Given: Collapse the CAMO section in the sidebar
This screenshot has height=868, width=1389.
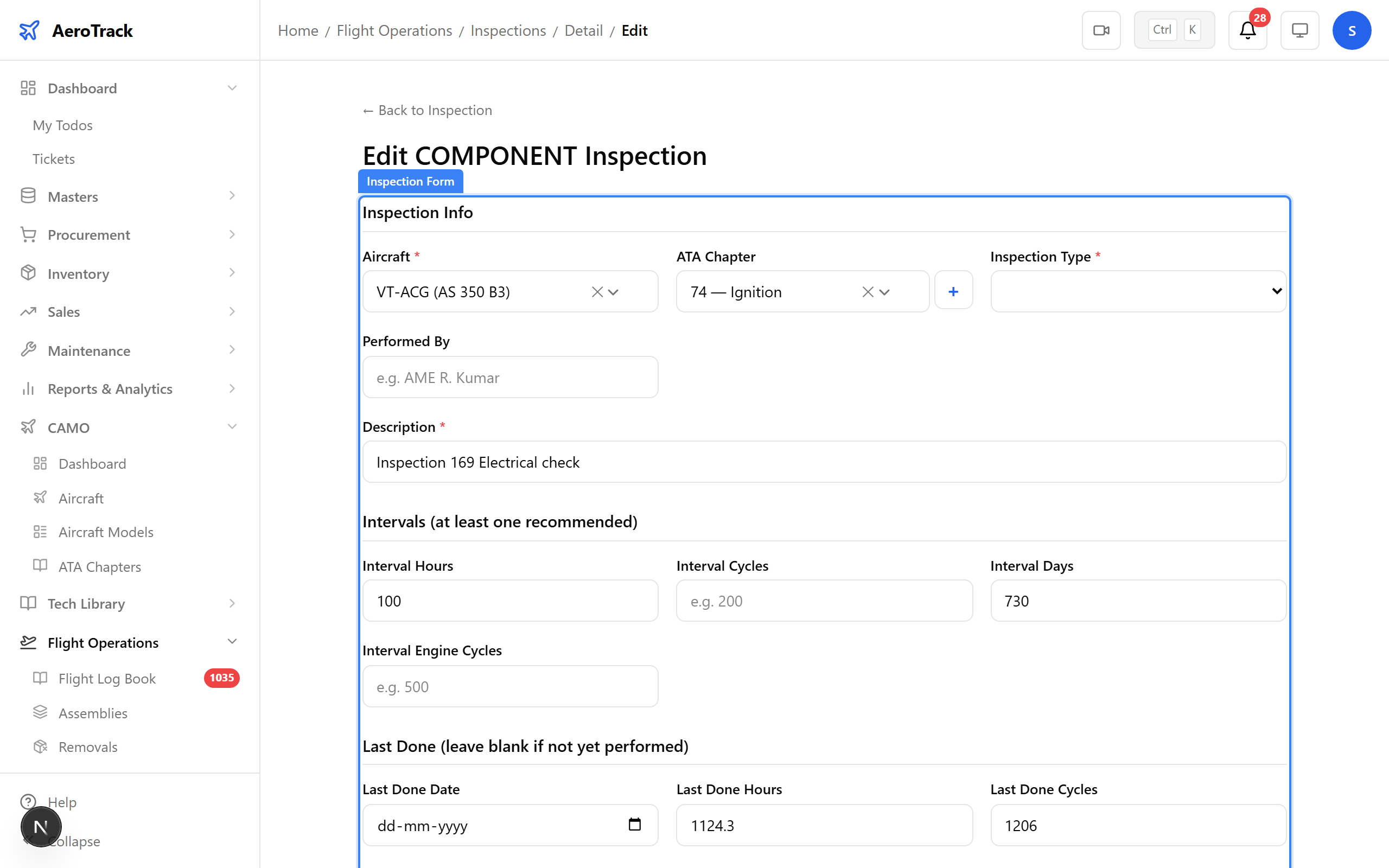Looking at the screenshot, I should click(232, 426).
